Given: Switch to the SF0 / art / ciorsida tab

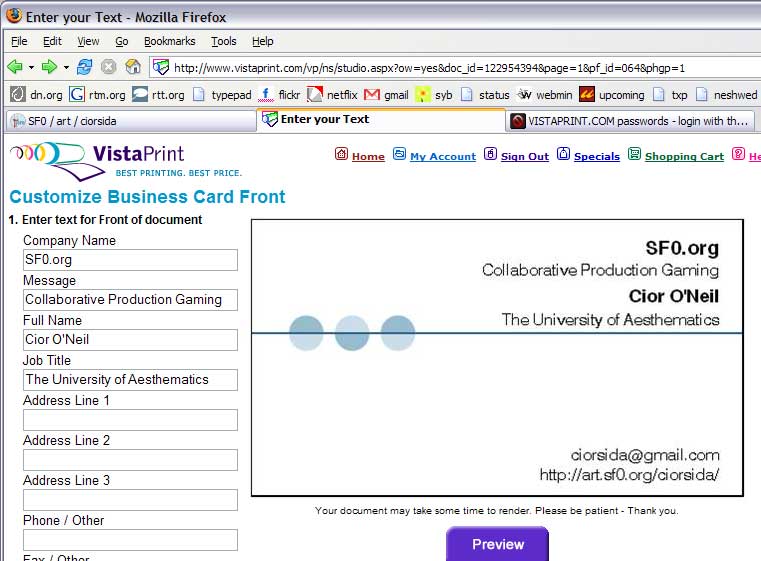Looking at the screenshot, I should [128, 121].
